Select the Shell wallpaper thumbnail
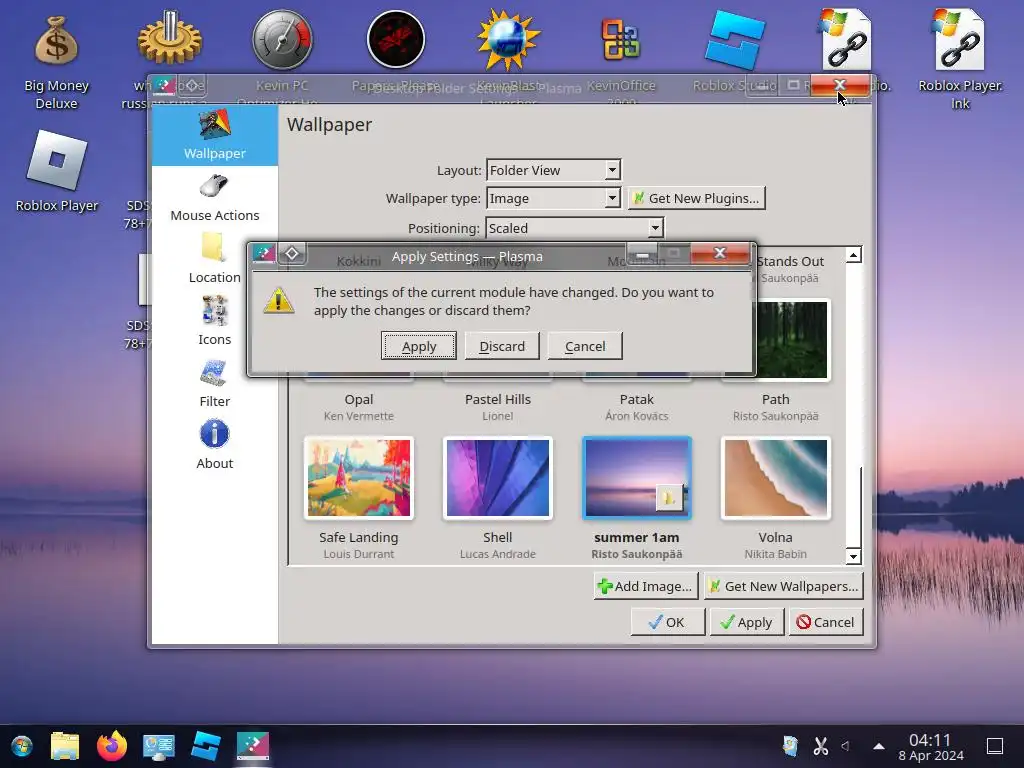Image resolution: width=1024 pixels, height=768 pixels. pyautogui.click(x=498, y=478)
